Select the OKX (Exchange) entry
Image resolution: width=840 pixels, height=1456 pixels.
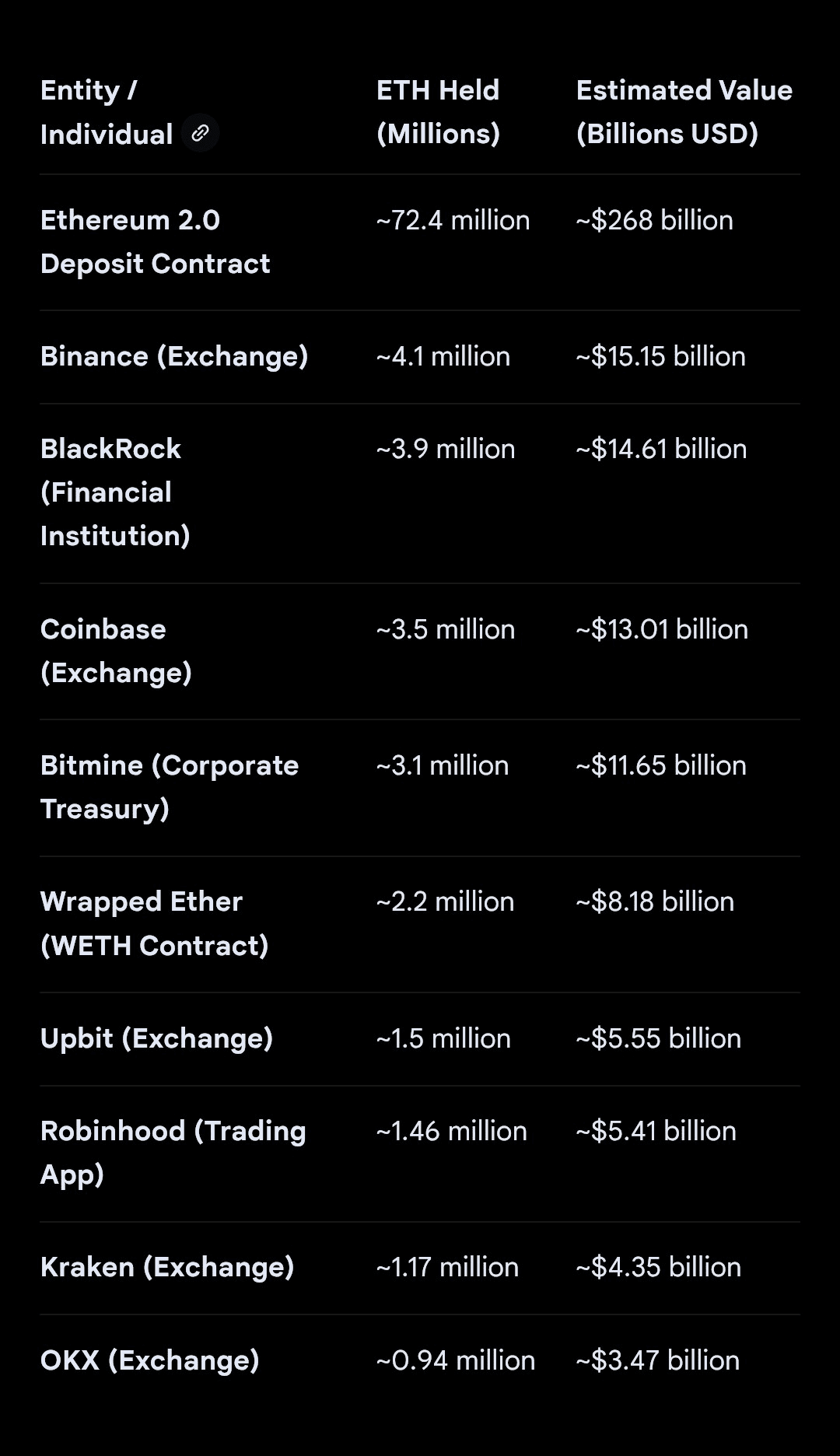[x=149, y=1360]
